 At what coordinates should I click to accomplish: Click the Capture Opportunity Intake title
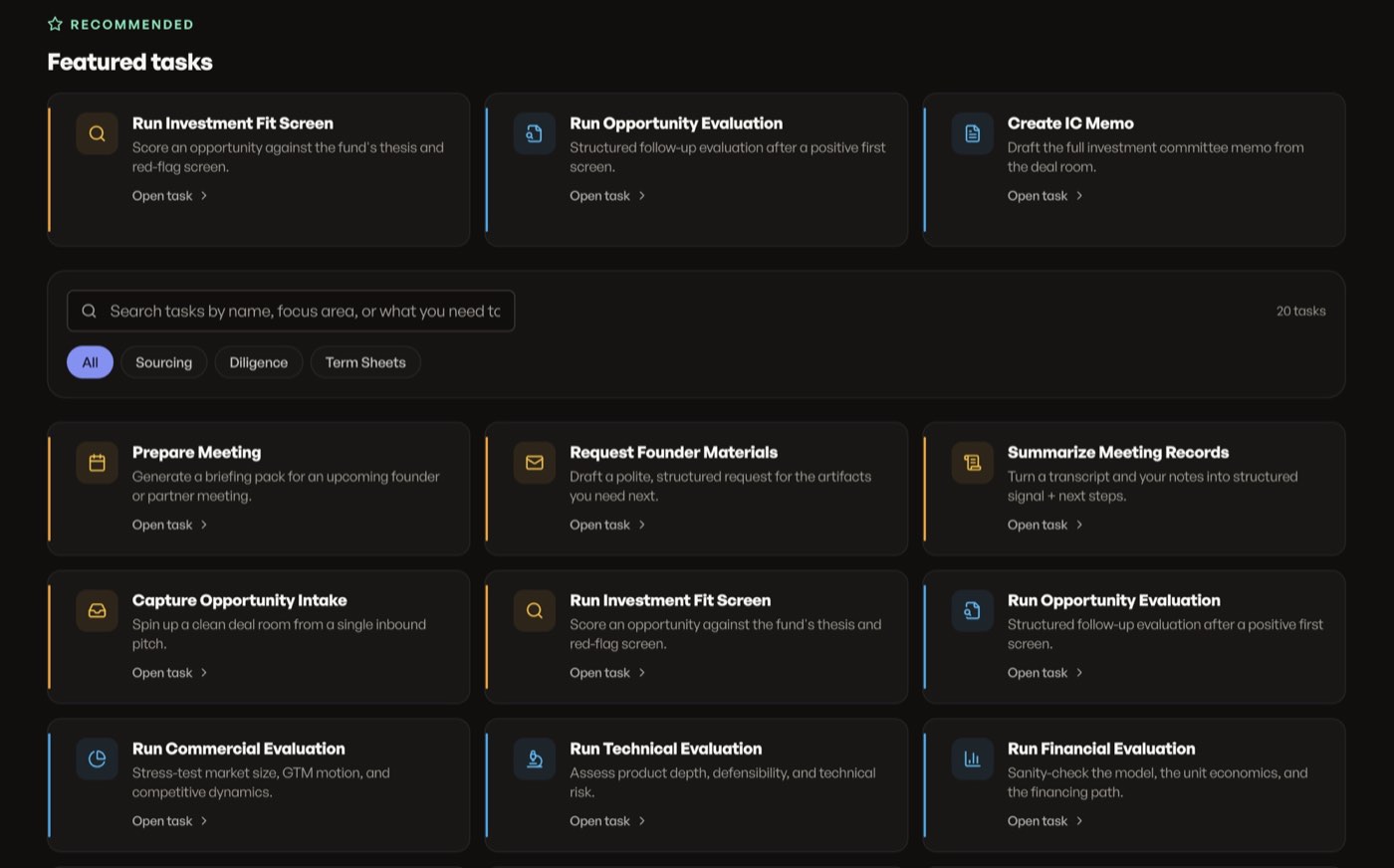[240, 600]
